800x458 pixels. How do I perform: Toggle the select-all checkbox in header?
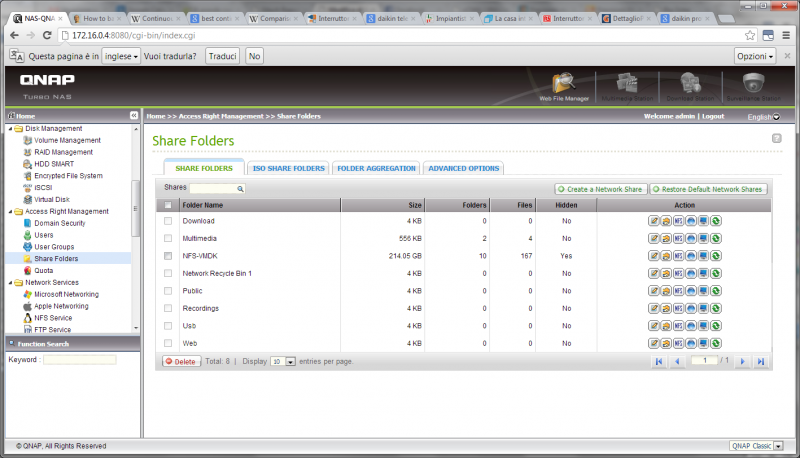(x=168, y=205)
